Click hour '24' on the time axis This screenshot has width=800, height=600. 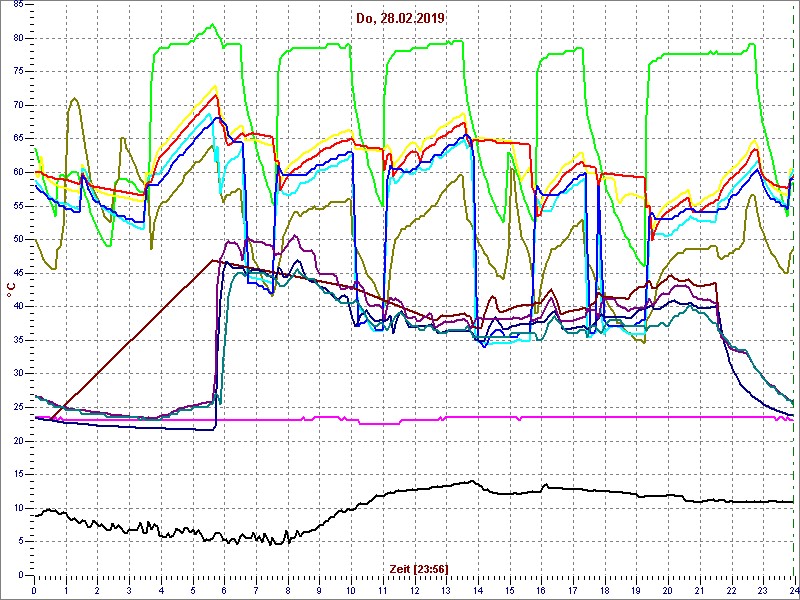794,589
